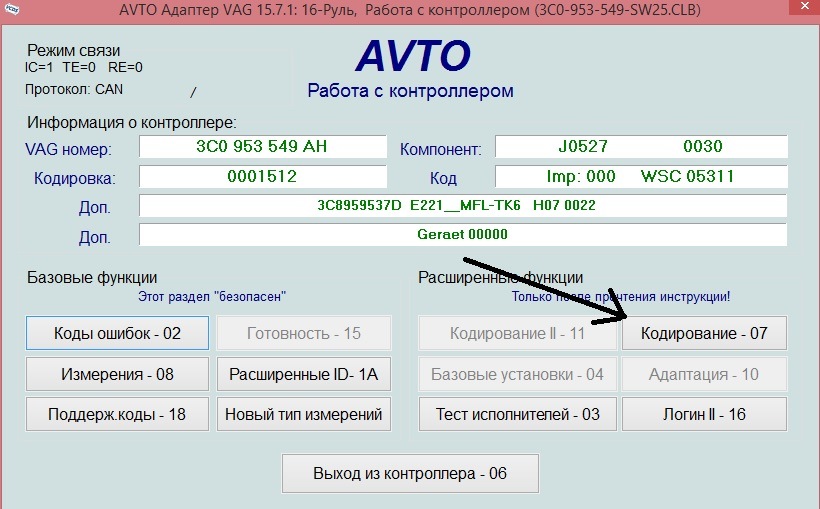The height and width of the screenshot is (509, 820).
Task: Run Тест исполнителей - 03
Action: tap(518, 414)
